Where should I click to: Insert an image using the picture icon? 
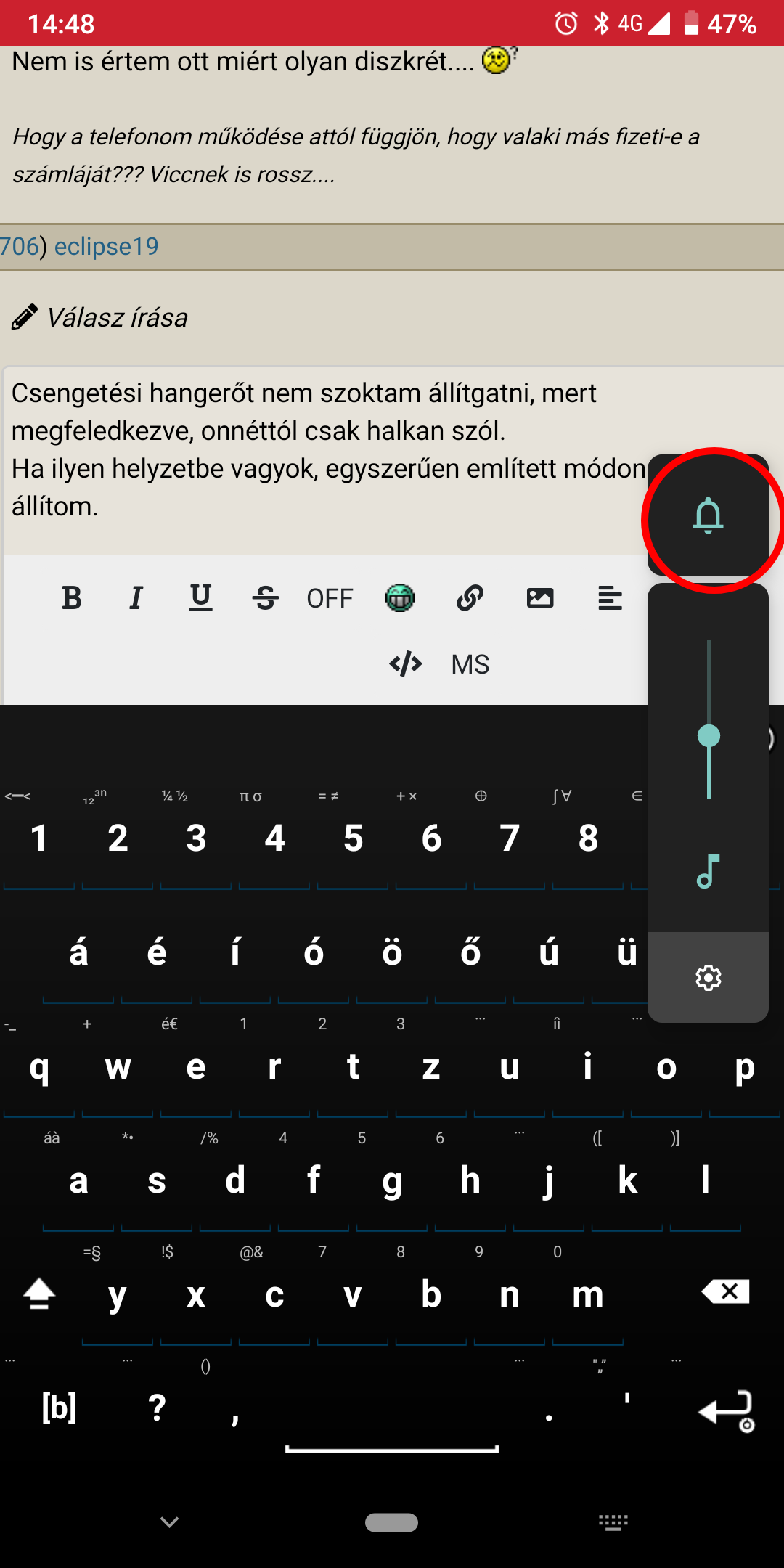tap(540, 598)
